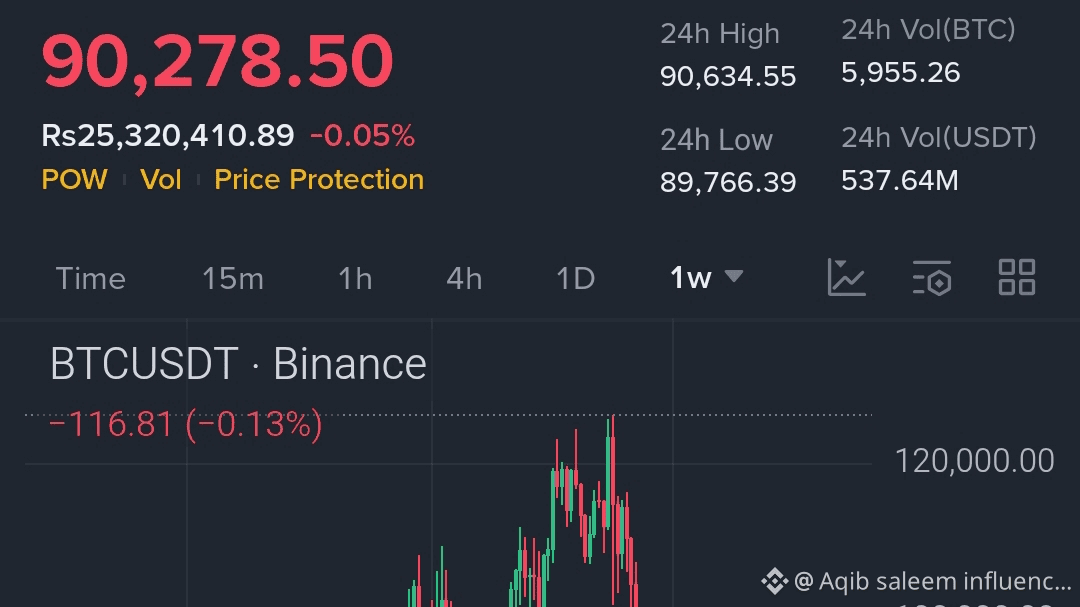The height and width of the screenshot is (607, 1080).
Task: Select the 1h interval tab
Action: [x=355, y=278]
